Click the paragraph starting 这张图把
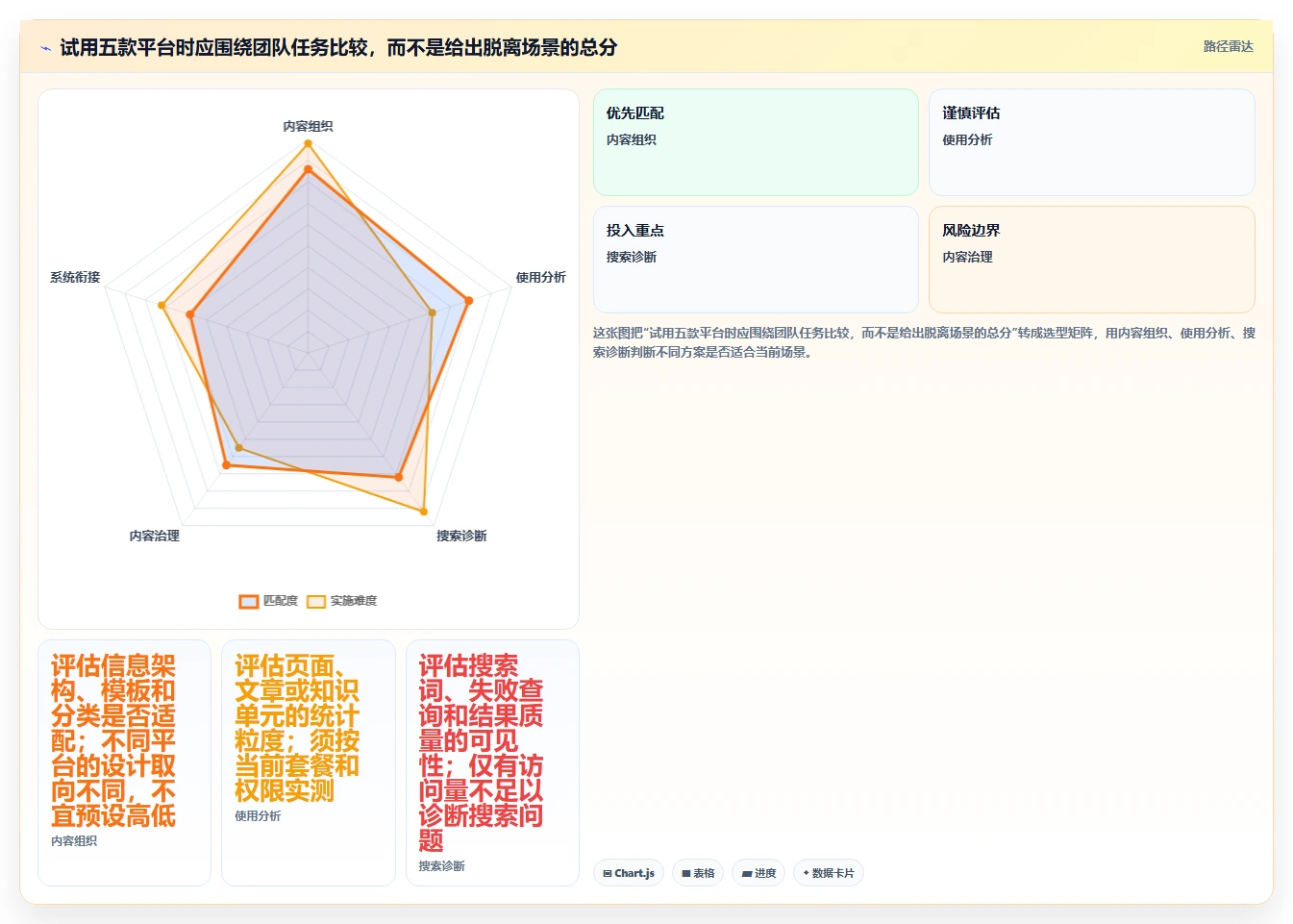The width and height of the screenshot is (1293, 924). click(x=924, y=342)
